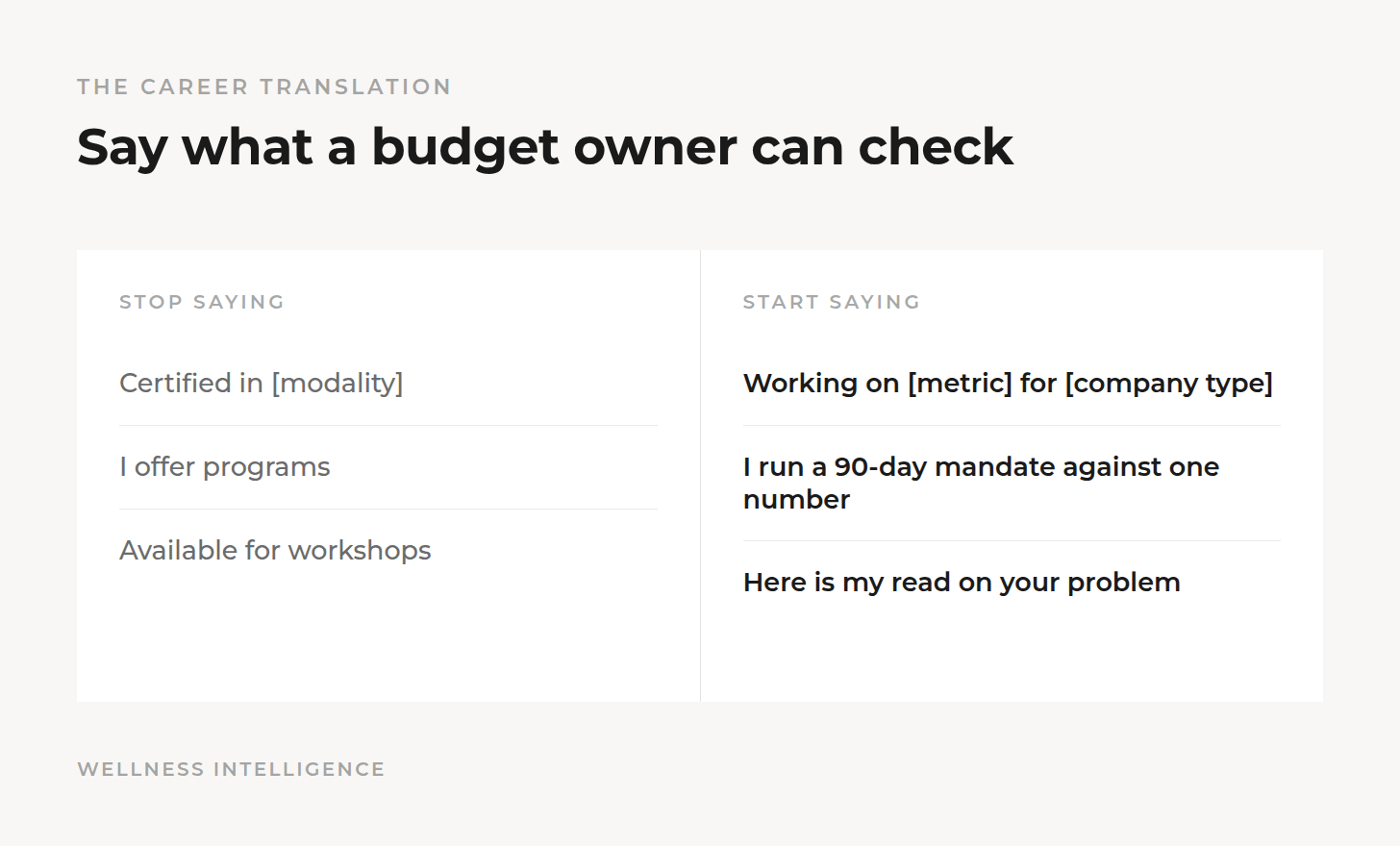The height and width of the screenshot is (846, 1400).
Task: Select 'Certified in [modality]' line
Action: [x=262, y=383]
